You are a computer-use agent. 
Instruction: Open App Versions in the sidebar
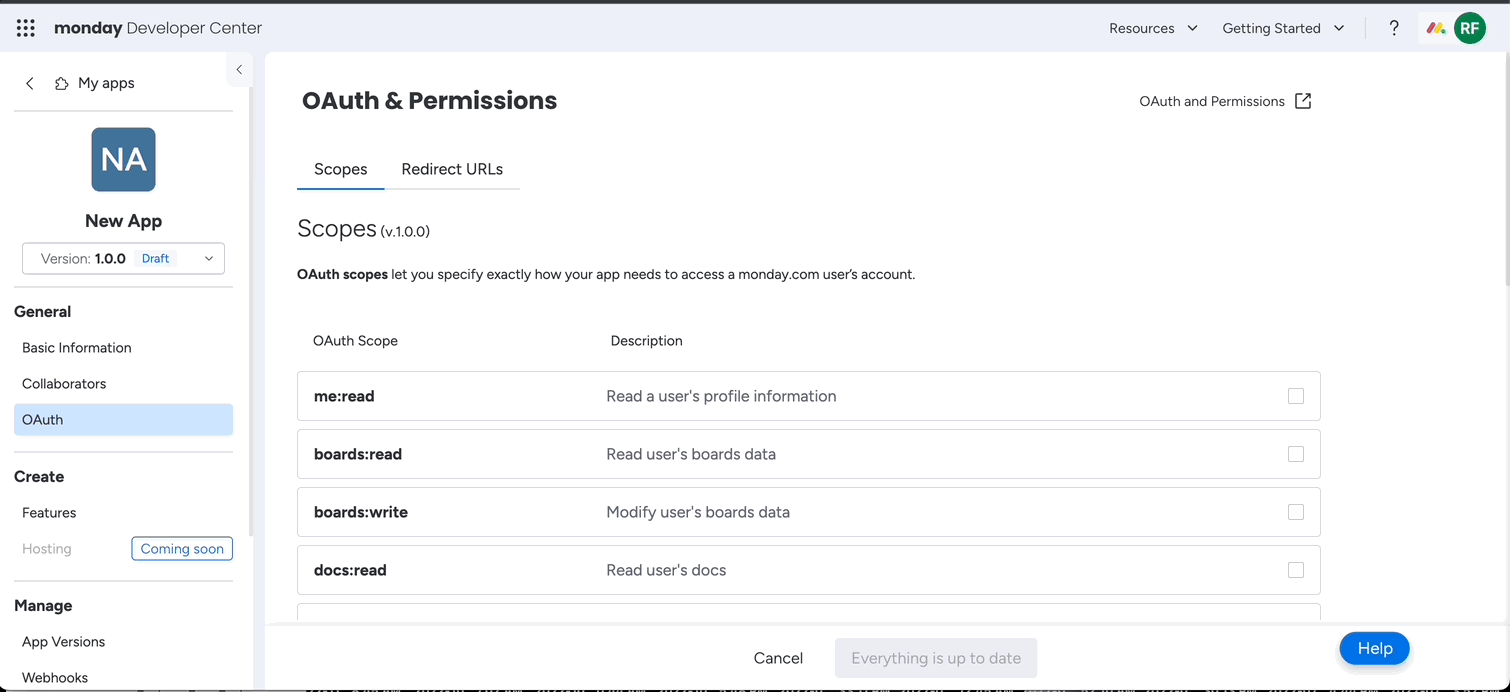click(x=64, y=642)
